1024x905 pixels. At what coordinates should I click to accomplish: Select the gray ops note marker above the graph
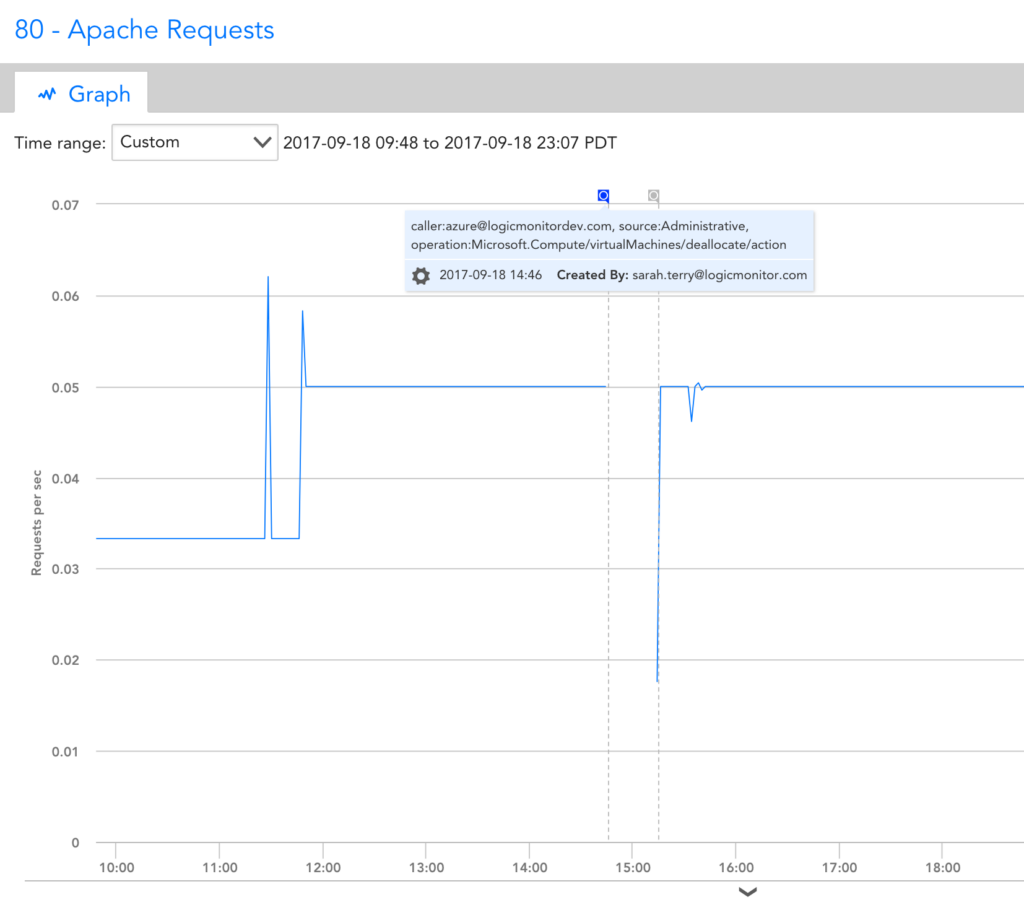(654, 195)
